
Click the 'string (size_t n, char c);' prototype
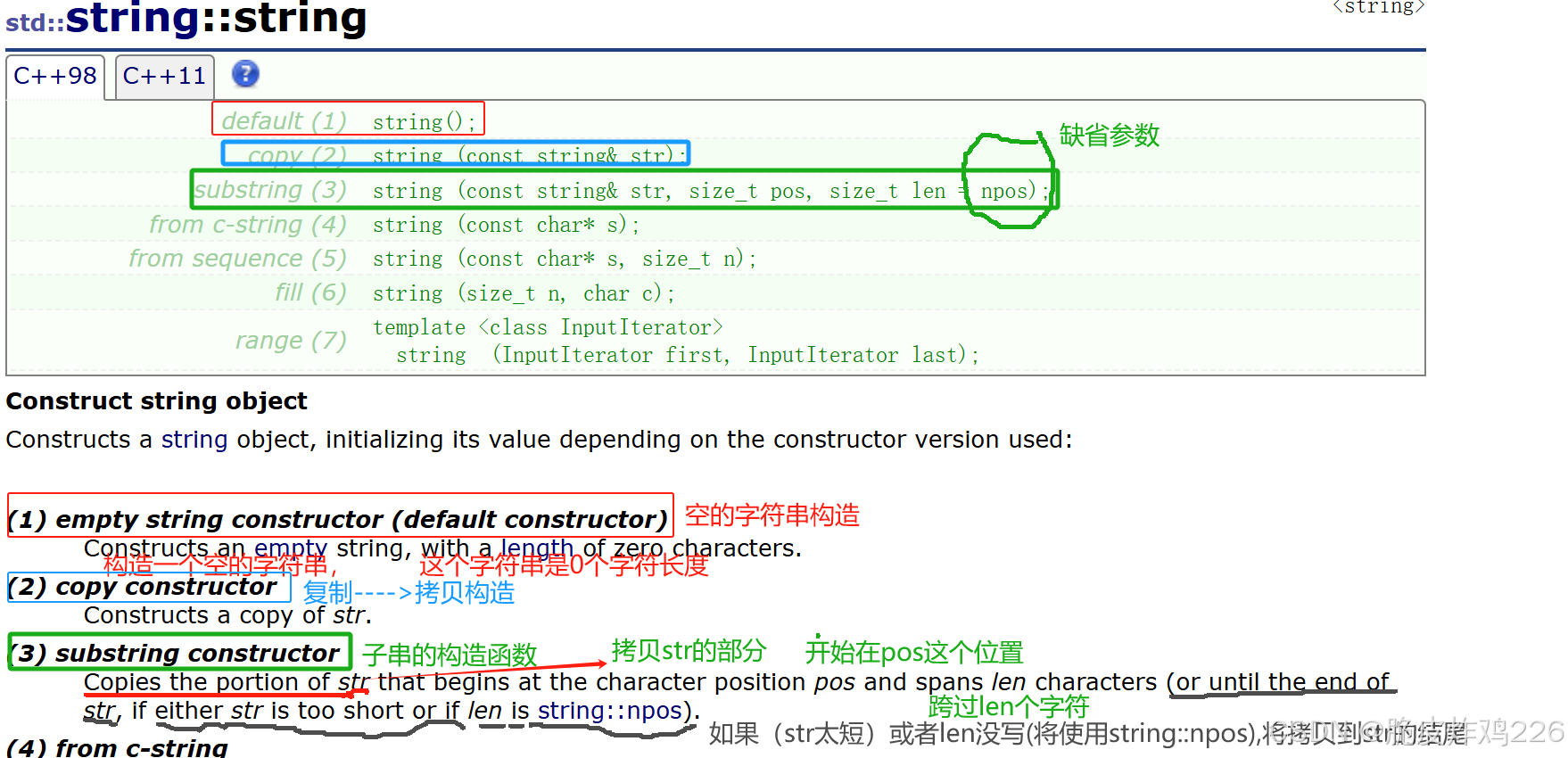524,293
